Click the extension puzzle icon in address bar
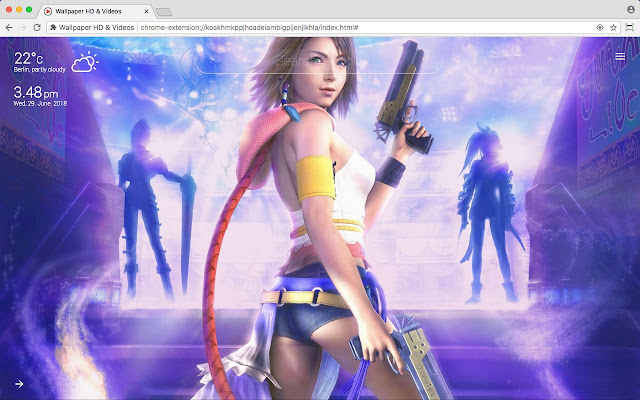Image resolution: width=640 pixels, height=400 pixels. (53, 27)
